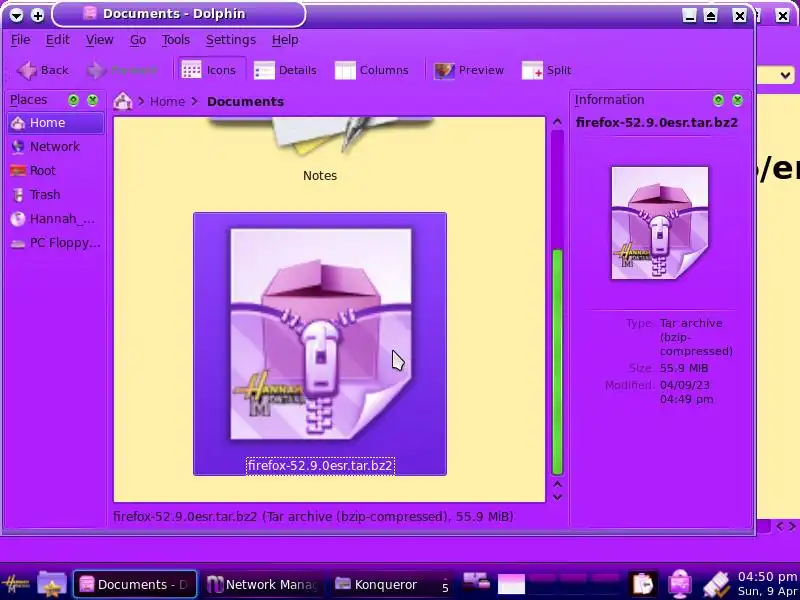This screenshot has height=600, width=800.
Task: Click the Trash bin icon in Places
Action: point(18,195)
